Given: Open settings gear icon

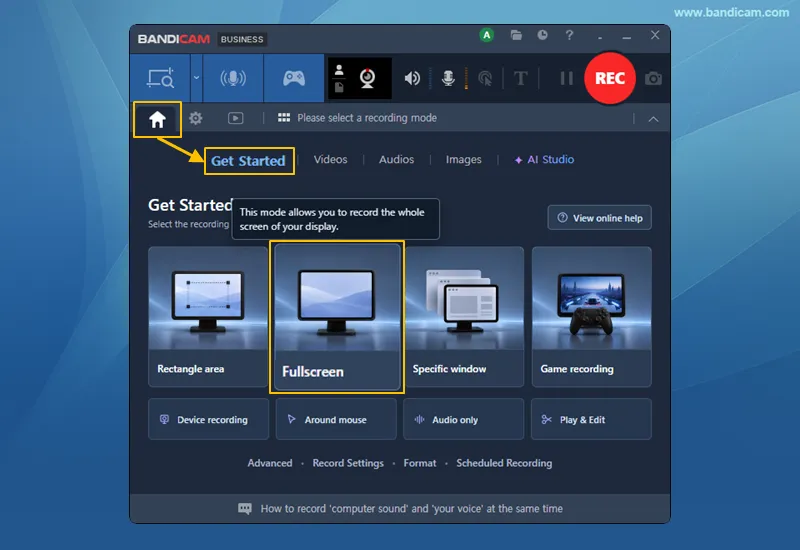Looking at the screenshot, I should coord(195,118).
